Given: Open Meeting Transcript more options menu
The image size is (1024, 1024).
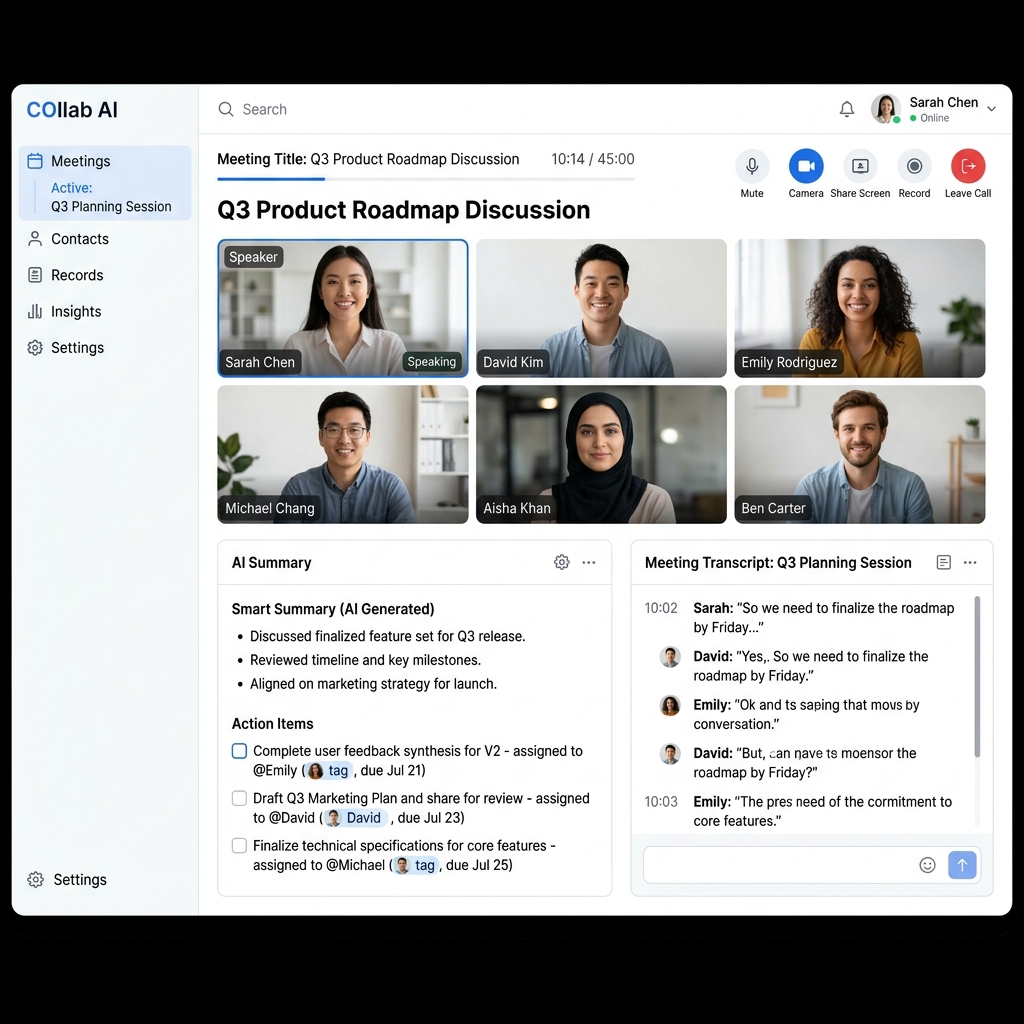Looking at the screenshot, I should click(x=970, y=562).
